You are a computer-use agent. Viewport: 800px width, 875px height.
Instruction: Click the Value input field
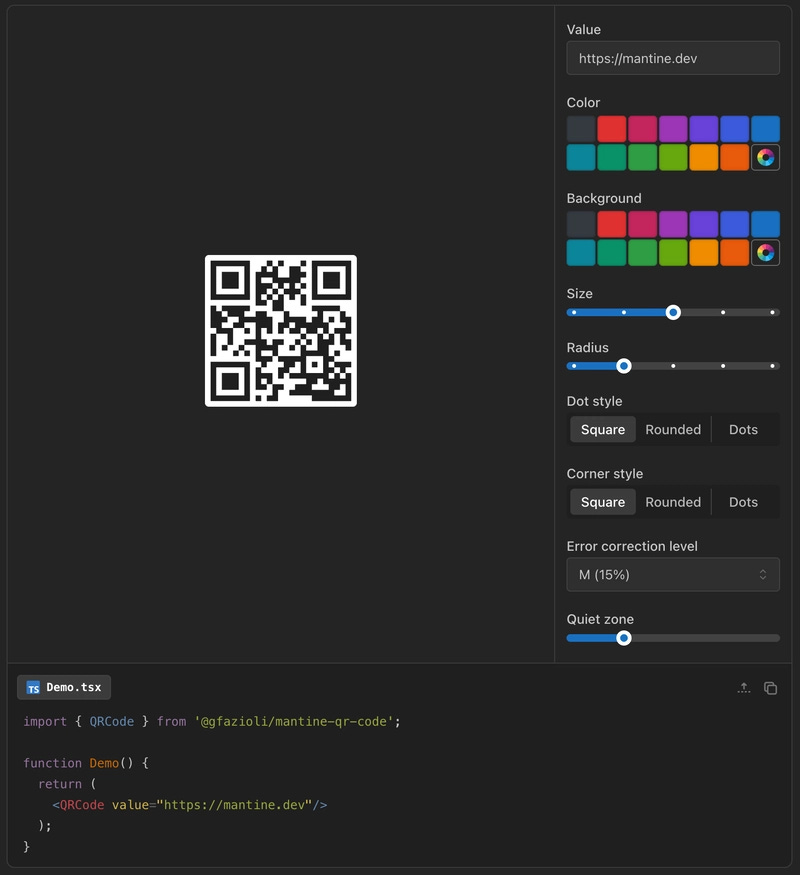coord(672,57)
